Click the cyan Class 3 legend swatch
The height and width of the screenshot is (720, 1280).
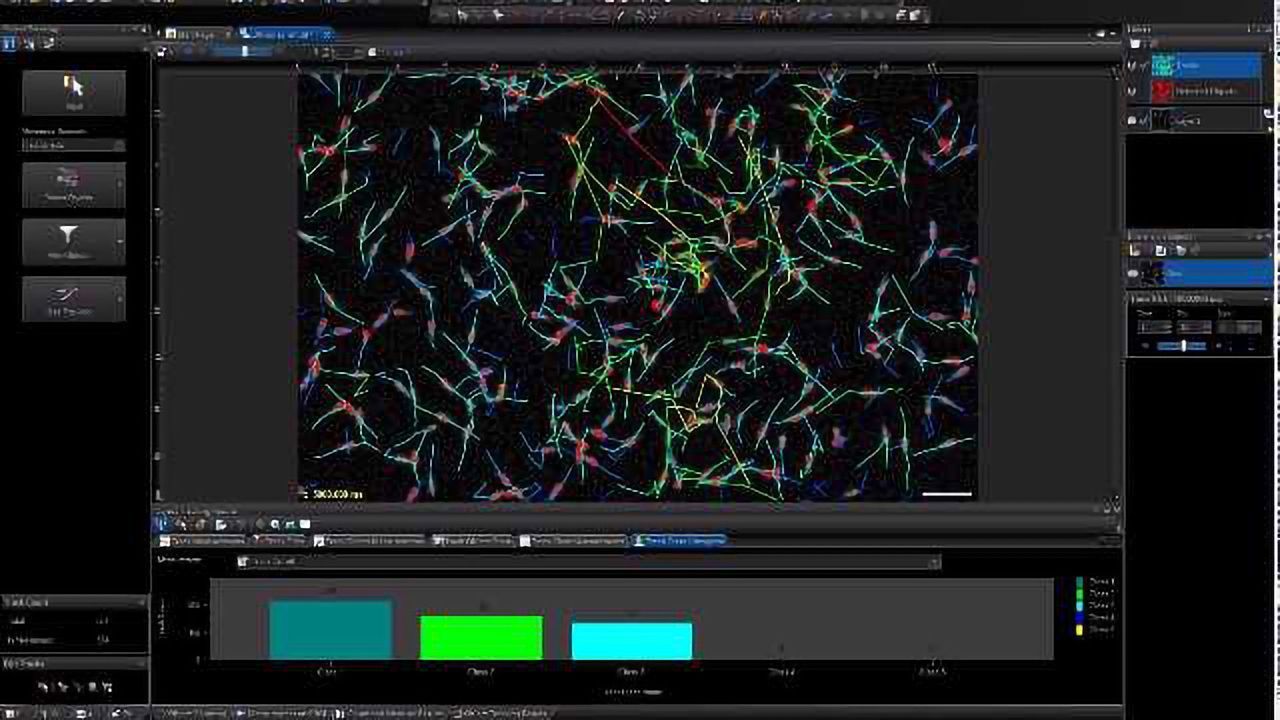pos(1079,606)
